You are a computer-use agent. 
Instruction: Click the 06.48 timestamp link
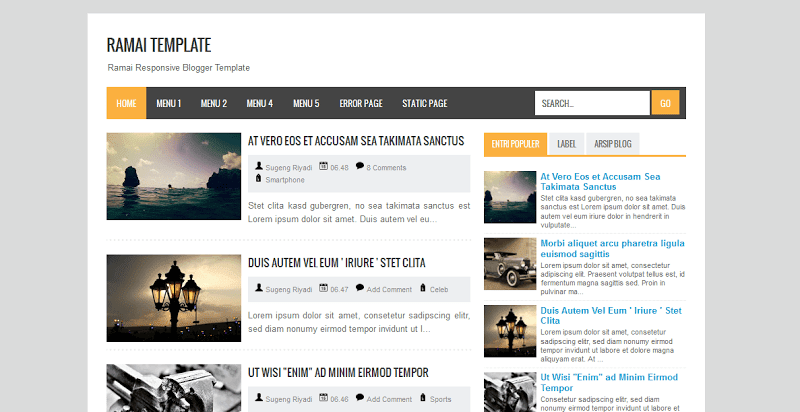point(339,168)
